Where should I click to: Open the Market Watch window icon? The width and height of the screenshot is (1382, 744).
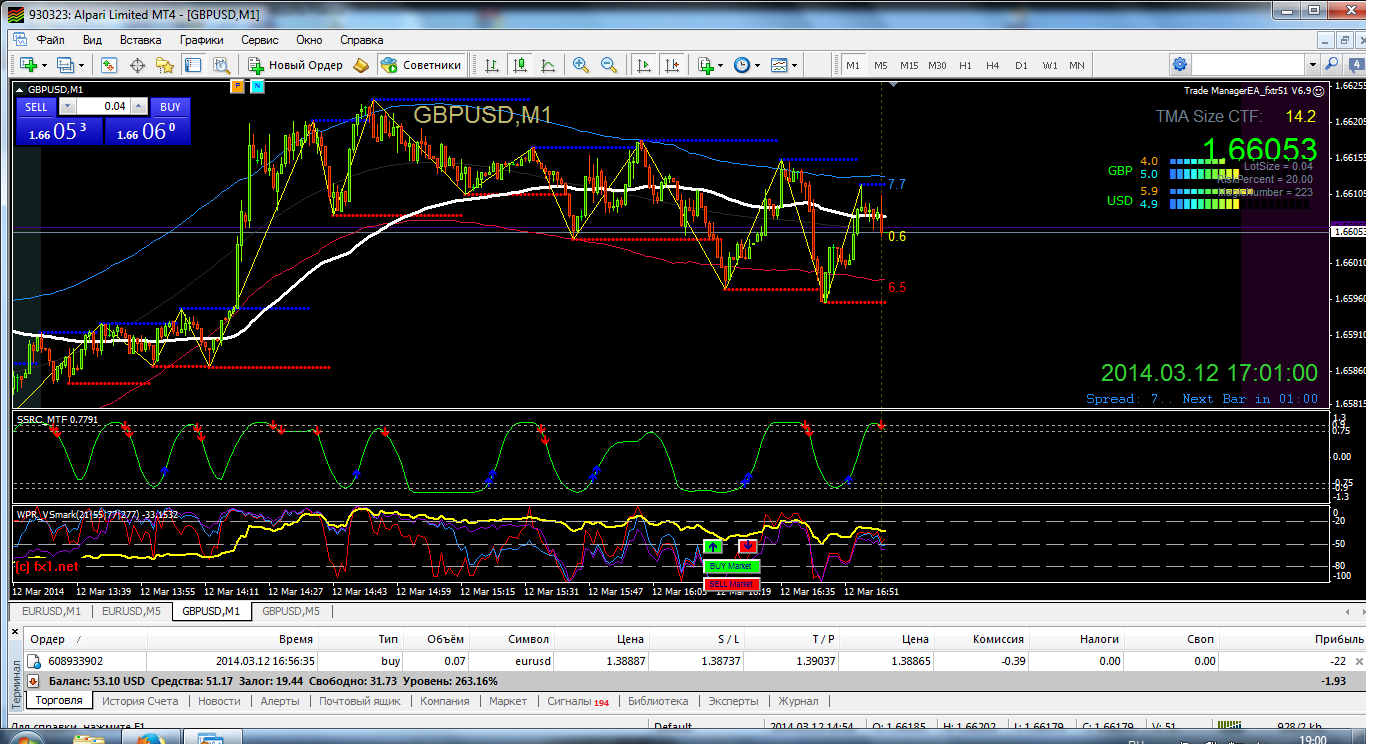tap(109, 65)
